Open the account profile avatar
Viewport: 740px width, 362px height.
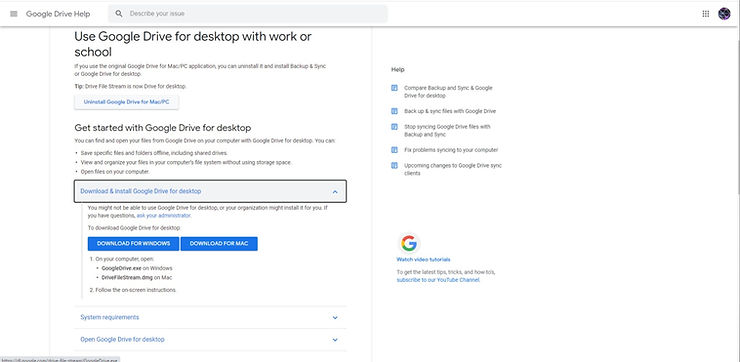[724, 14]
